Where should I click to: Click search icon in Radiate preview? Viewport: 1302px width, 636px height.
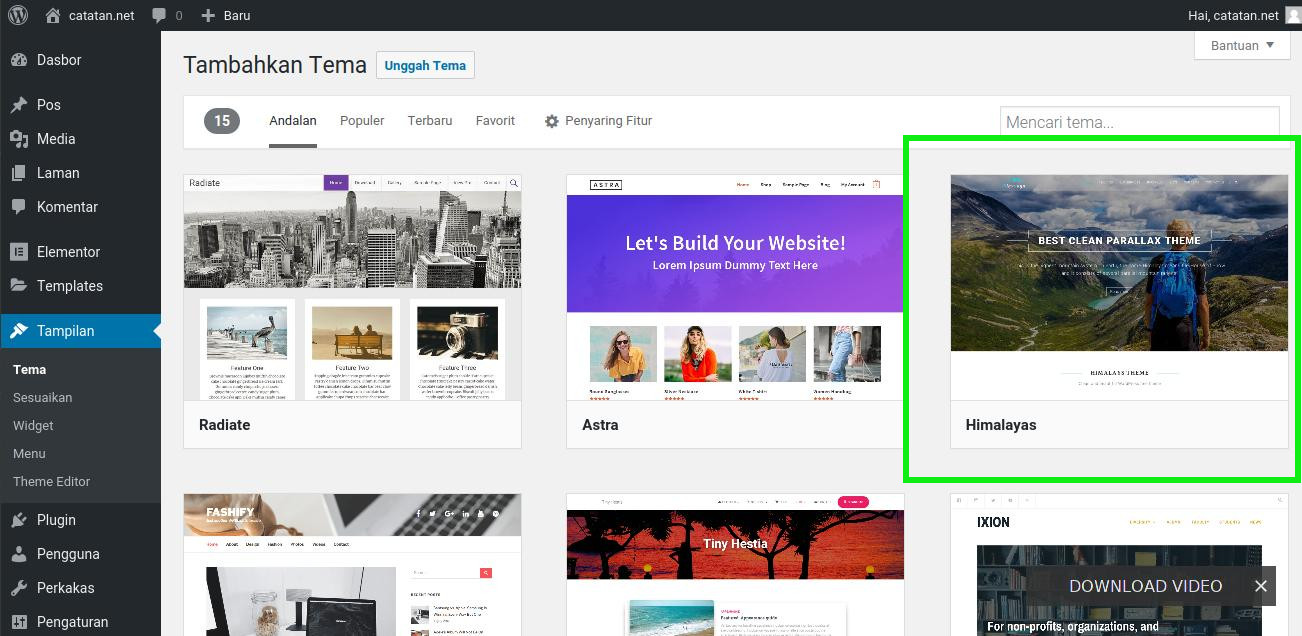[x=514, y=183]
